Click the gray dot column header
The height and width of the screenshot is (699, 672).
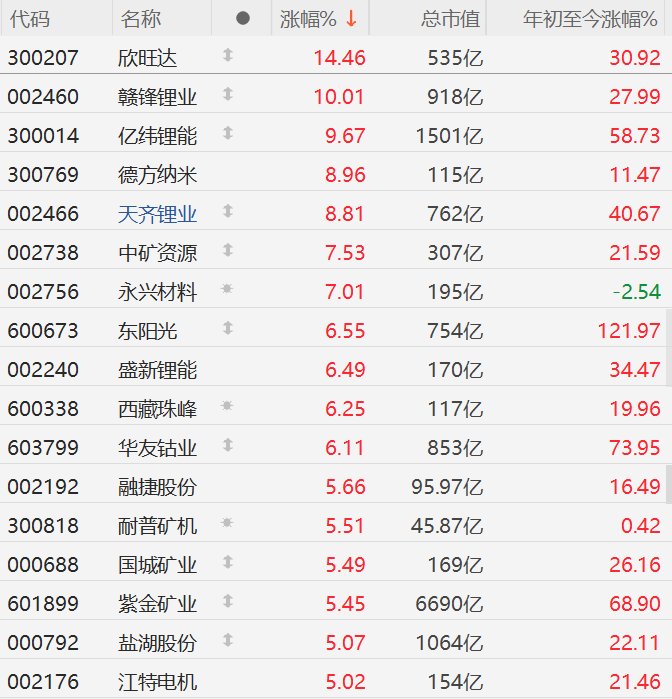[x=243, y=18]
